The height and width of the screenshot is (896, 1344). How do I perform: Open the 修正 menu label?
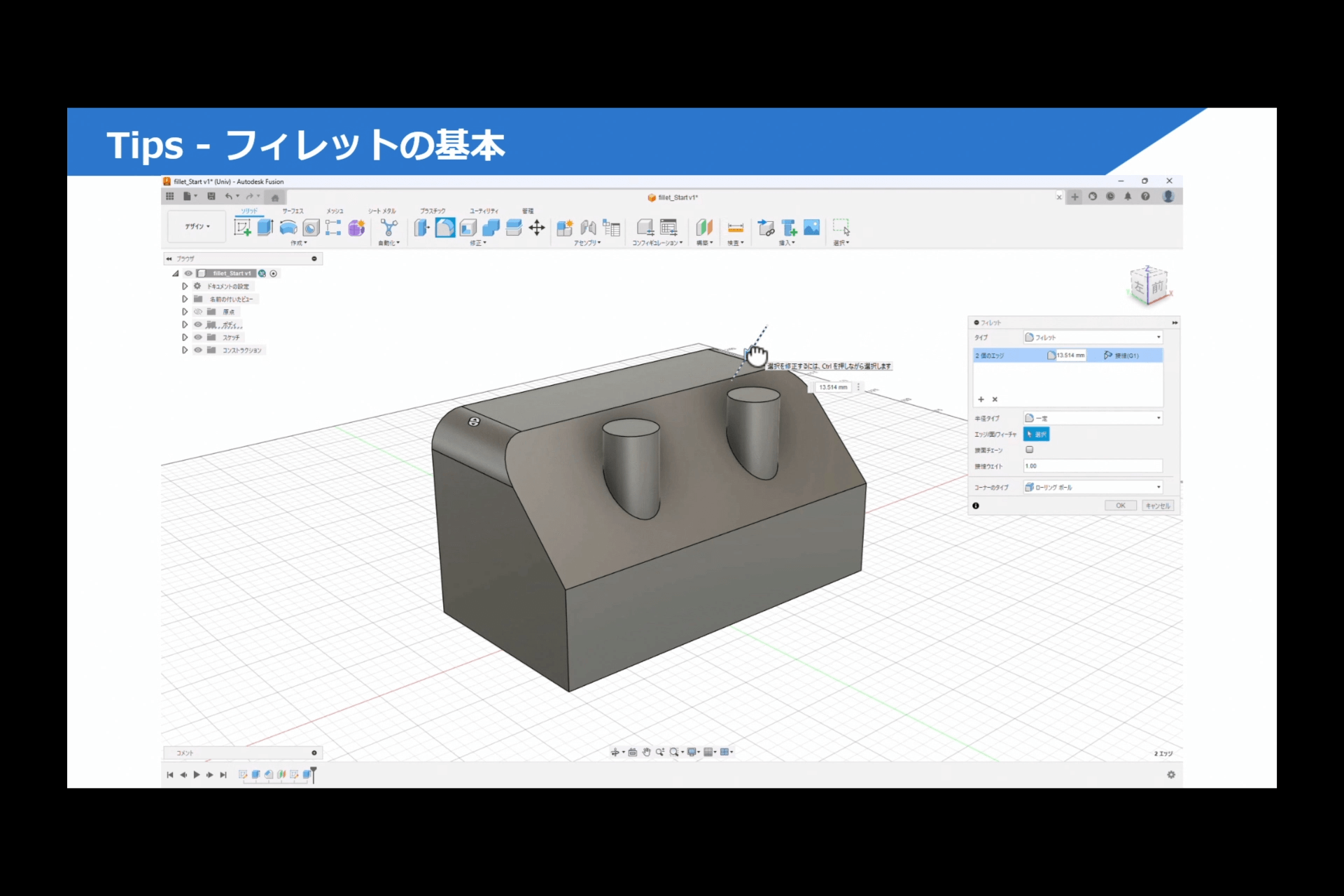point(478,243)
